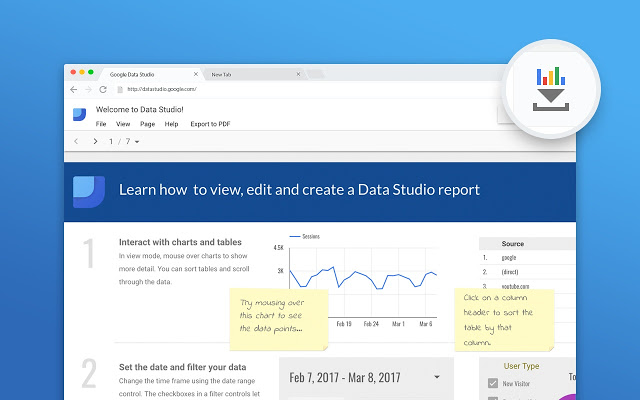
Task: Sort the table by the Source column header
Action: click(x=513, y=244)
